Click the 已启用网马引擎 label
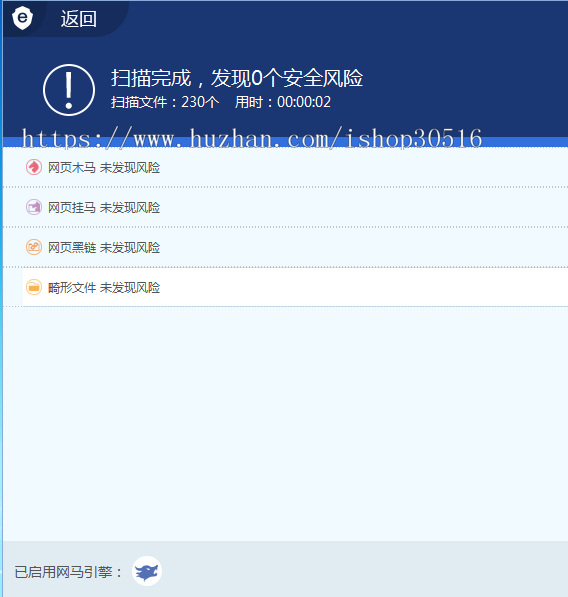 pos(68,572)
